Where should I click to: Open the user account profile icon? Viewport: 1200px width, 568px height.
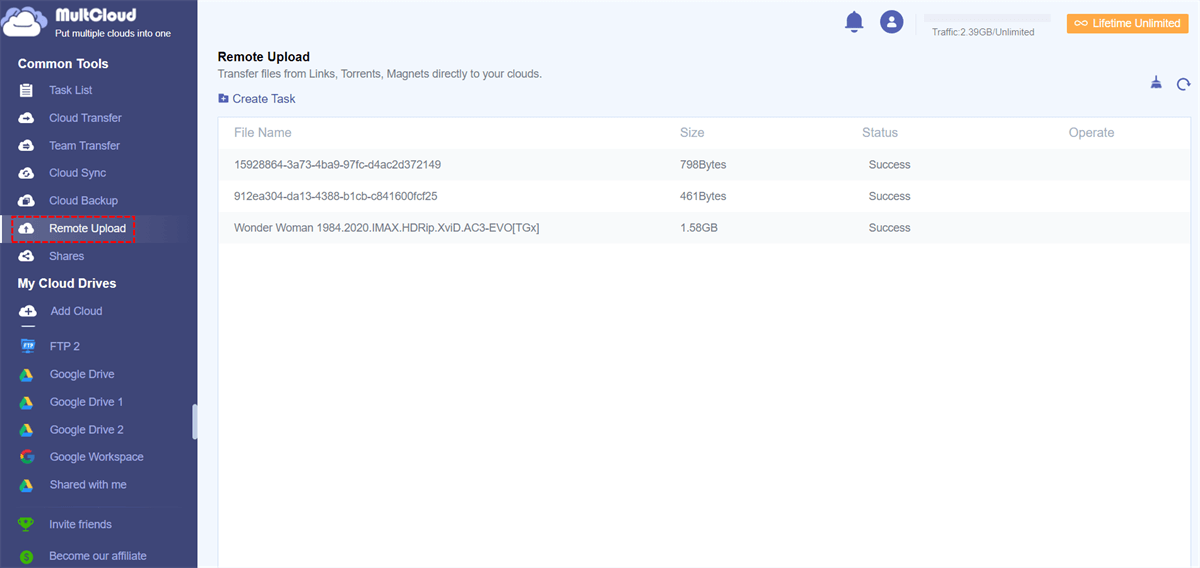tap(891, 22)
